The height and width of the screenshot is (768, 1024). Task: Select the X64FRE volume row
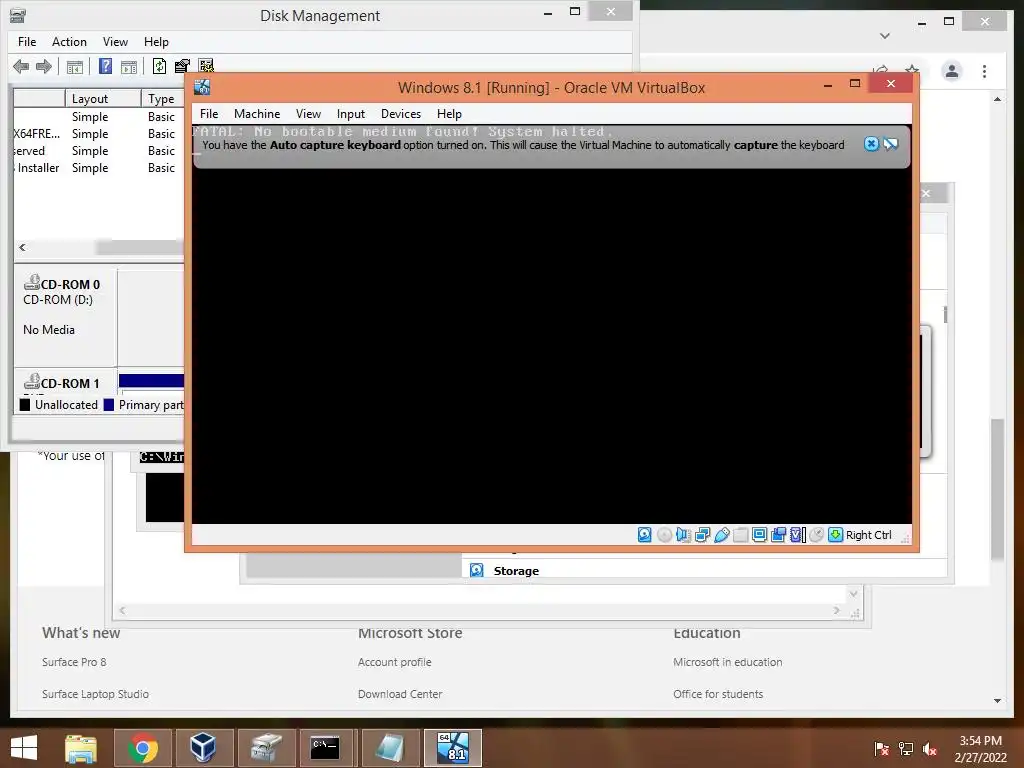[99, 134]
